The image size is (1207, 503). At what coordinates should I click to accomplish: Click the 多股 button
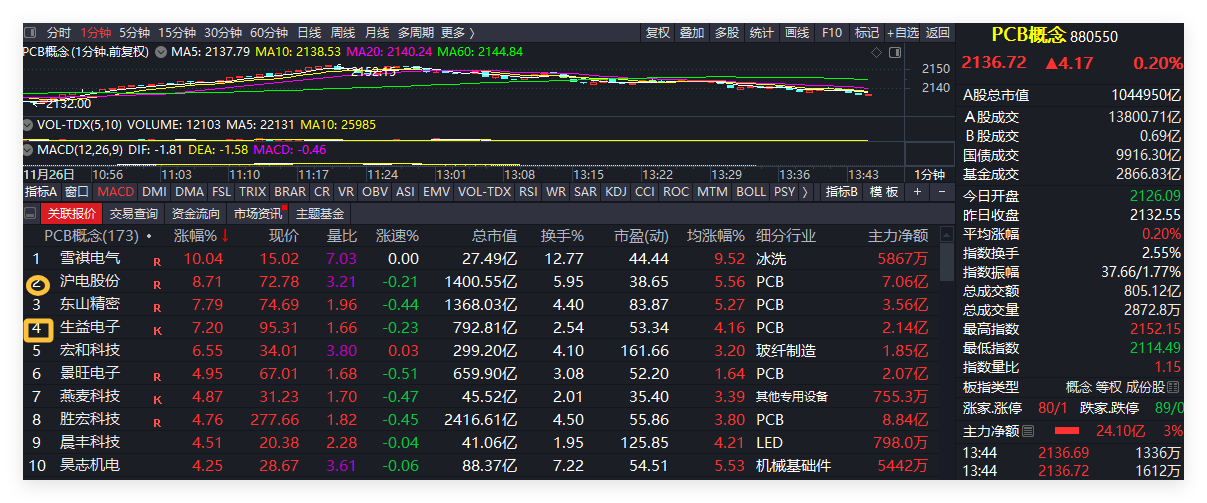pos(727,33)
